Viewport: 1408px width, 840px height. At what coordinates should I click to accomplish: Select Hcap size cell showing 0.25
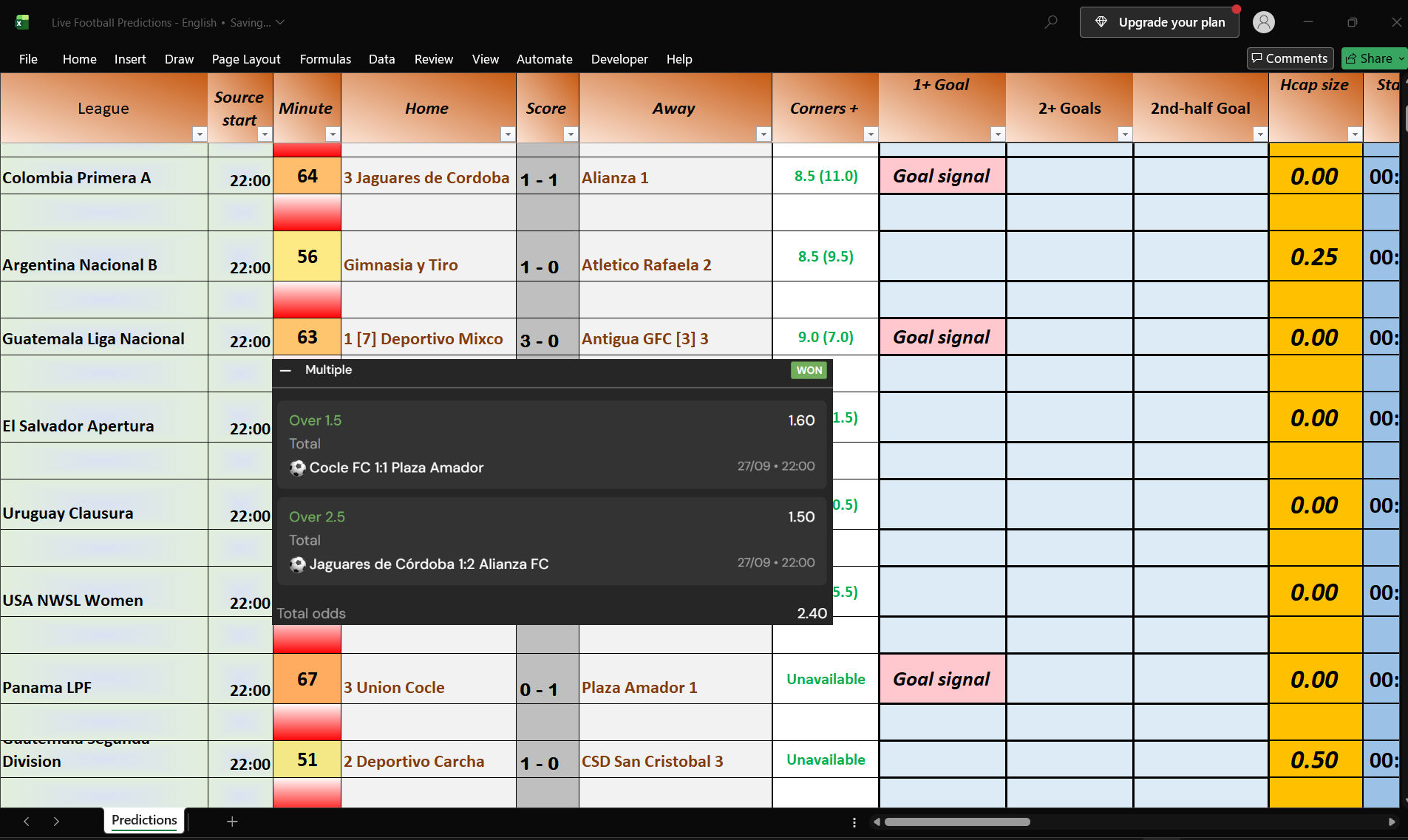click(1315, 256)
